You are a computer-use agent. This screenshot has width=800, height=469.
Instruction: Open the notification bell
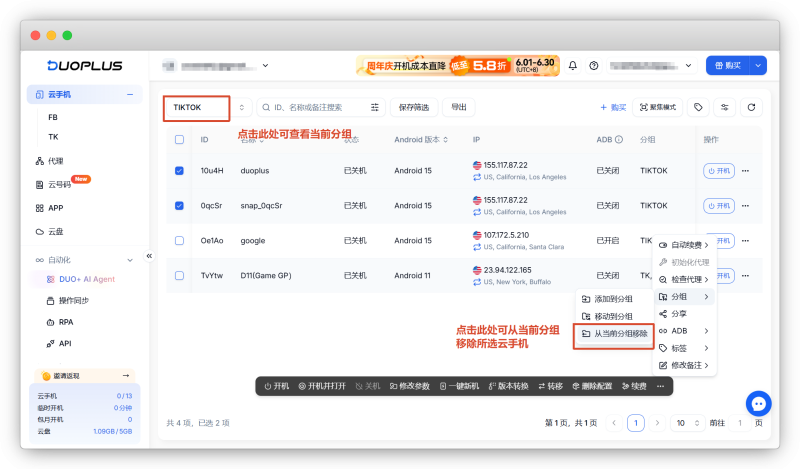coord(572,65)
